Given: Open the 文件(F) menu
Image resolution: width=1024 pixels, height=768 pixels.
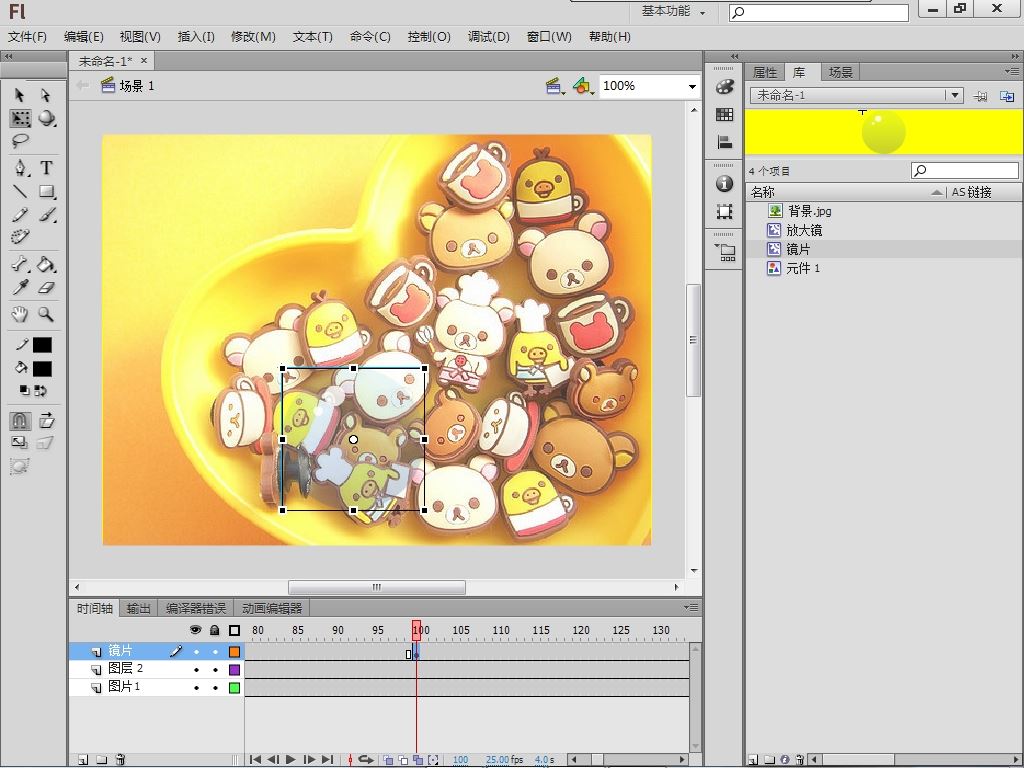Looking at the screenshot, I should (x=27, y=37).
